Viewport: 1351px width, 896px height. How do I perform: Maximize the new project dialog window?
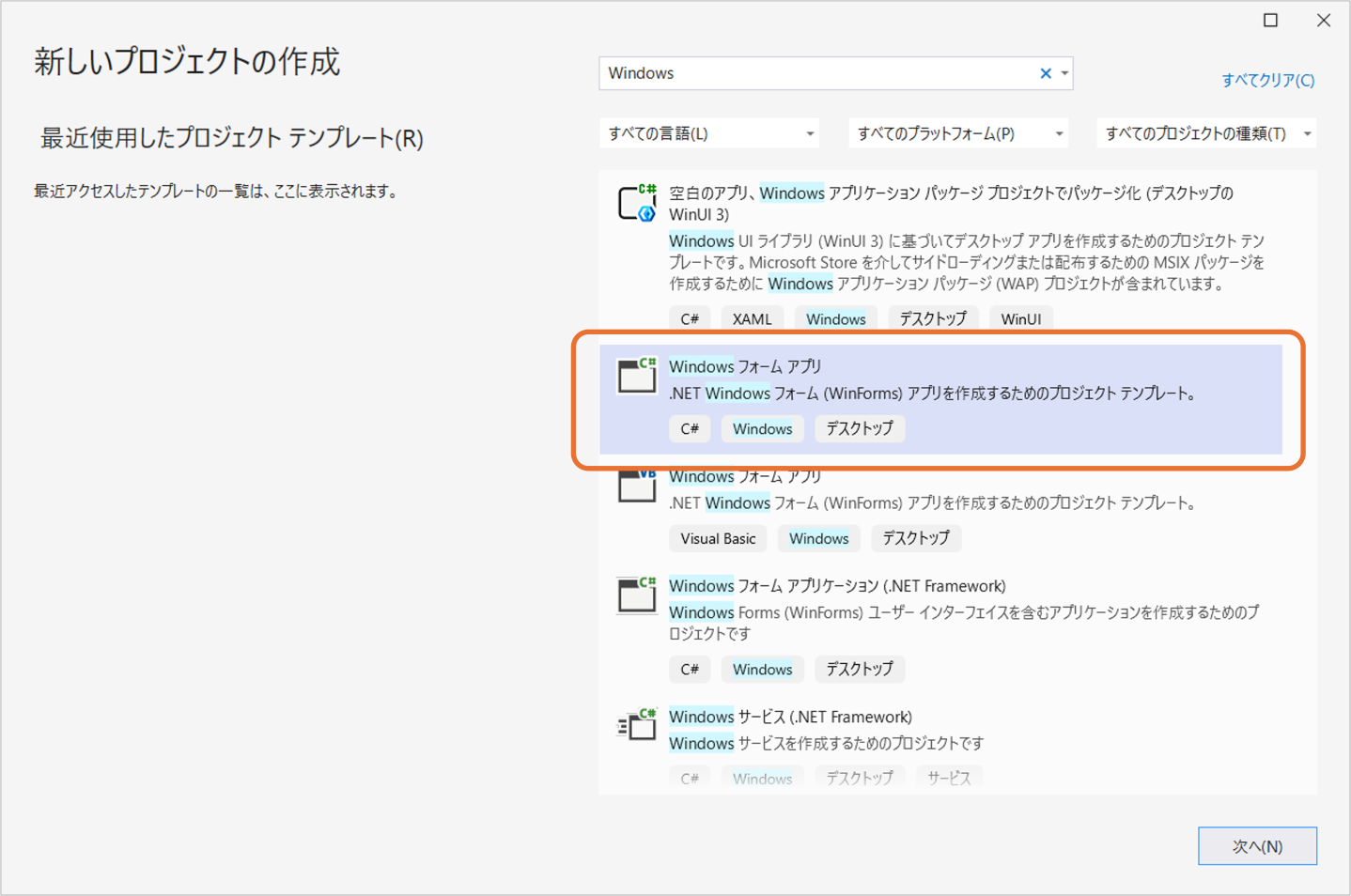[x=1270, y=20]
